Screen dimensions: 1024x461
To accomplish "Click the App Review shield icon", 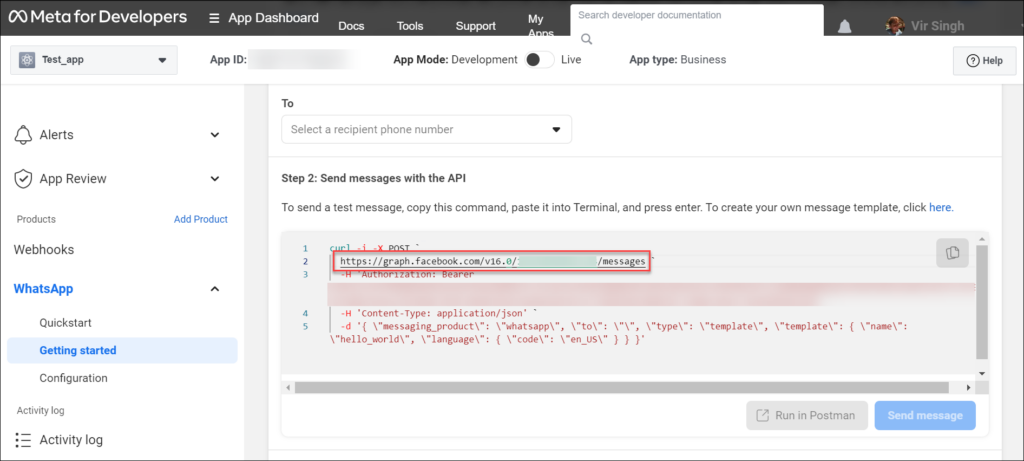I will pos(23,178).
